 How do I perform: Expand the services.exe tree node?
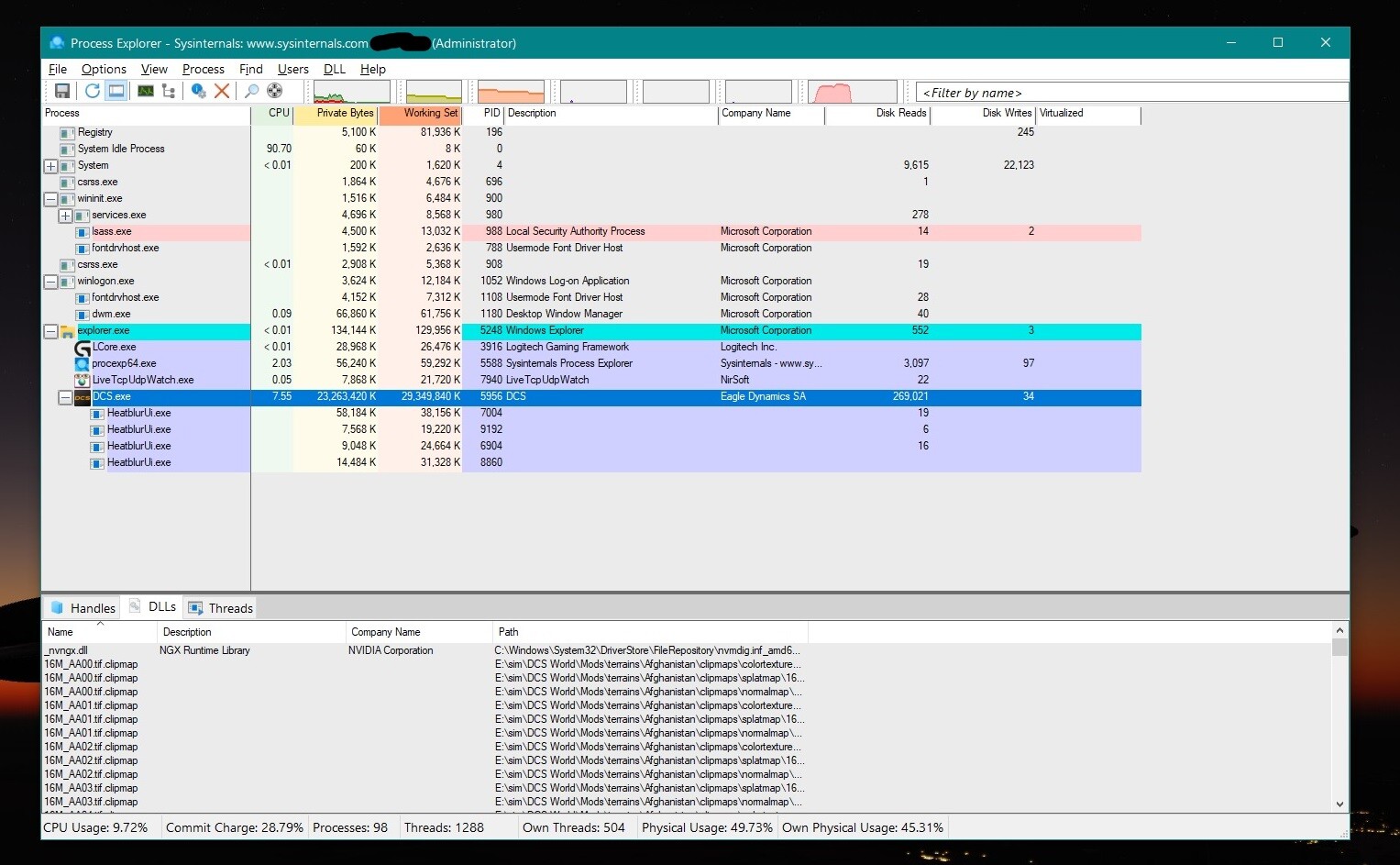coord(66,216)
